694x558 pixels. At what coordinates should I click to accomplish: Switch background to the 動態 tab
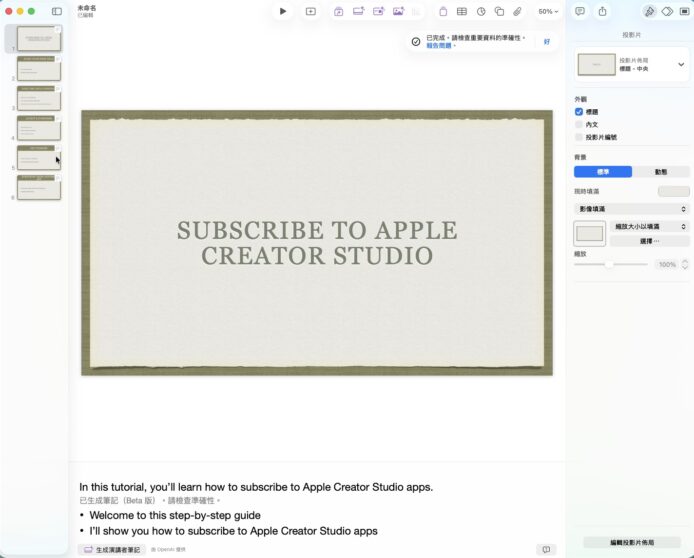click(x=660, y=172)
